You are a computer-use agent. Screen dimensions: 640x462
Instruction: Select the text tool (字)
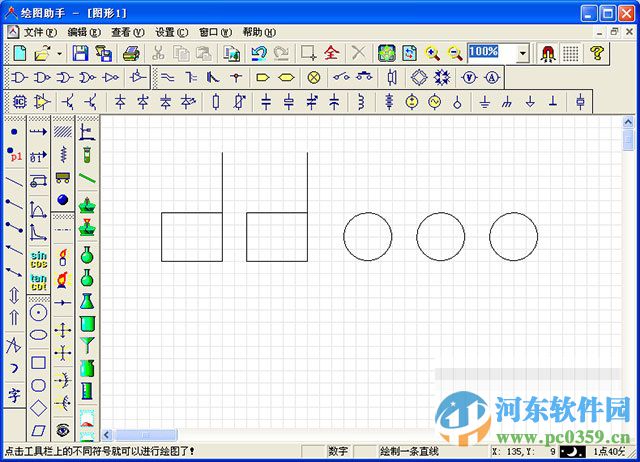(x=14, y=395)
